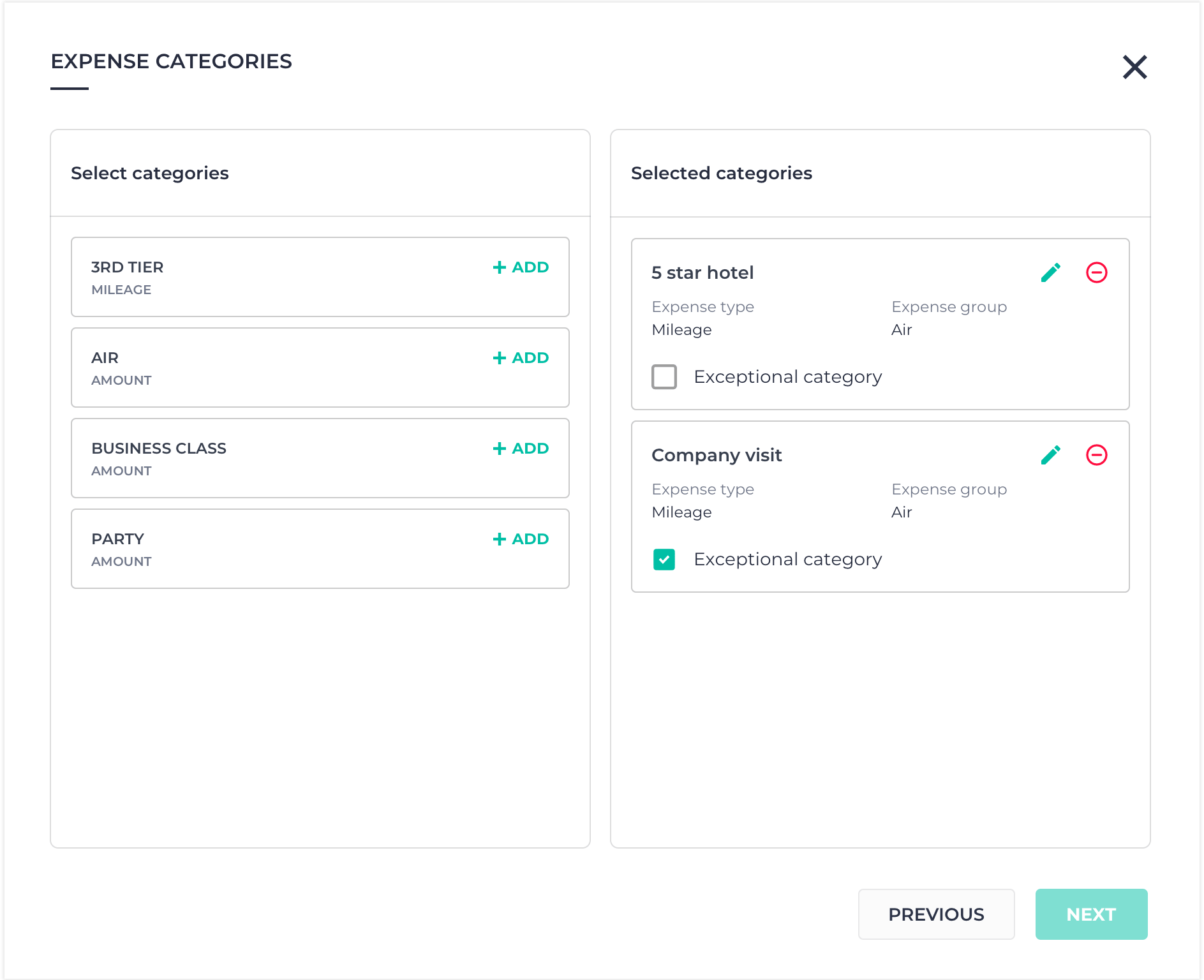Image resolution: width=1204 pixels, height=980 pixels.
Task: Uncheck Exceptional category for Company visit
Action: coord(664,560)
